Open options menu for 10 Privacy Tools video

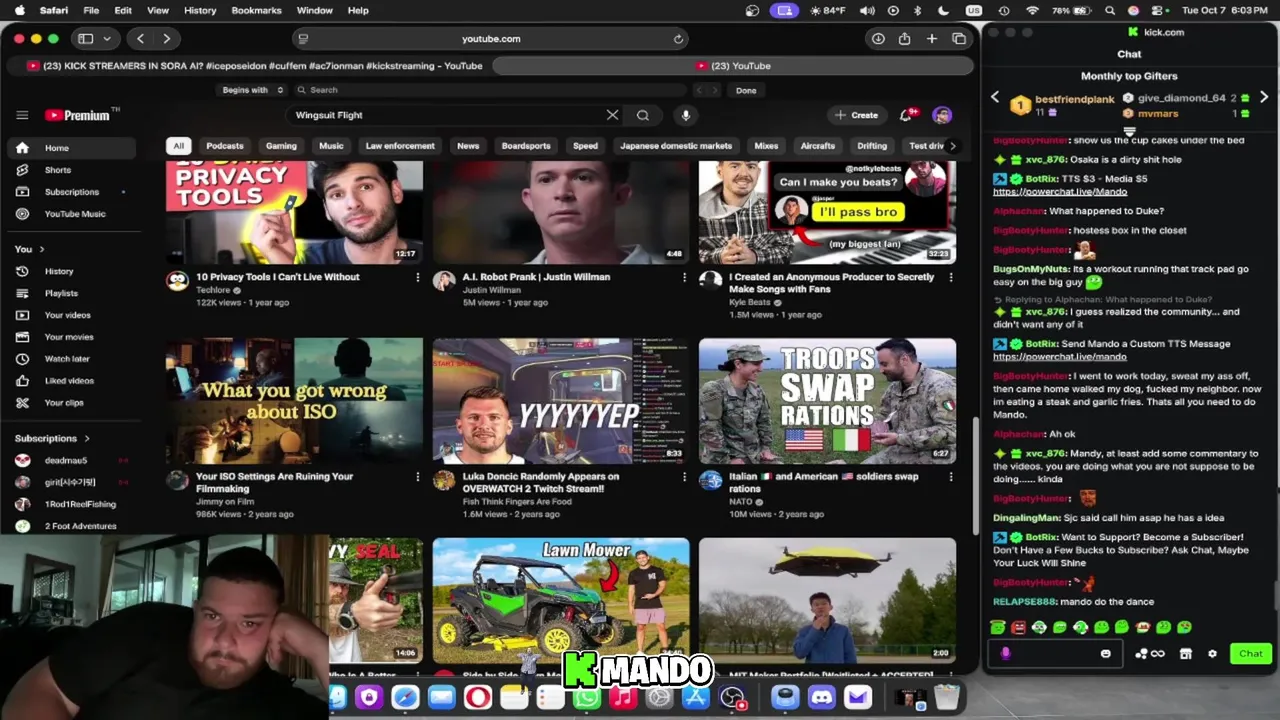point(418,277)
